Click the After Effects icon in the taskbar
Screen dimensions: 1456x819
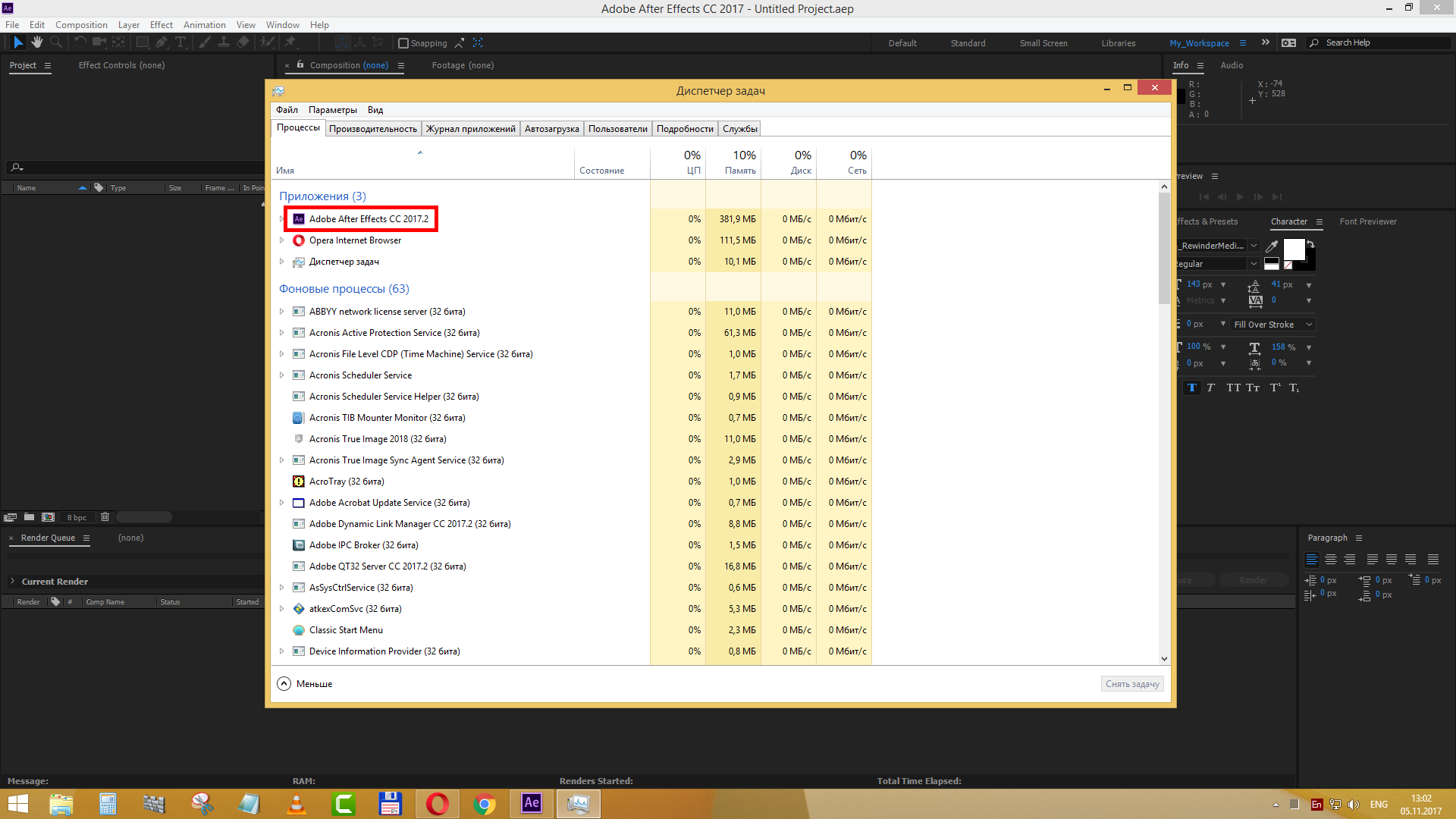coord(532,804)
